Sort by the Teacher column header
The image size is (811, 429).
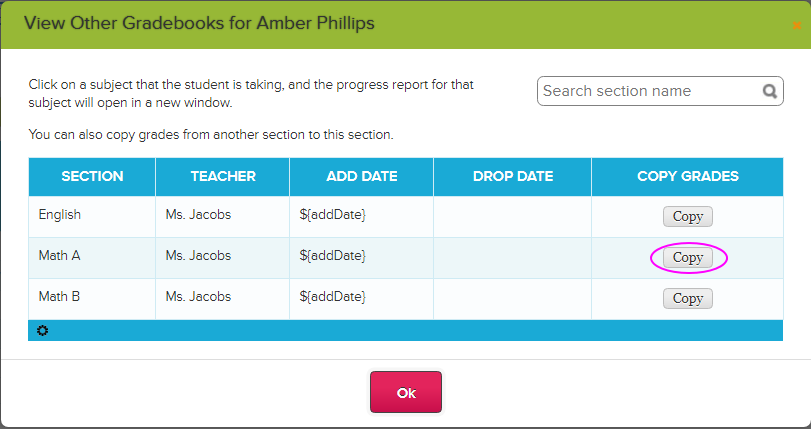pos(223,176)
